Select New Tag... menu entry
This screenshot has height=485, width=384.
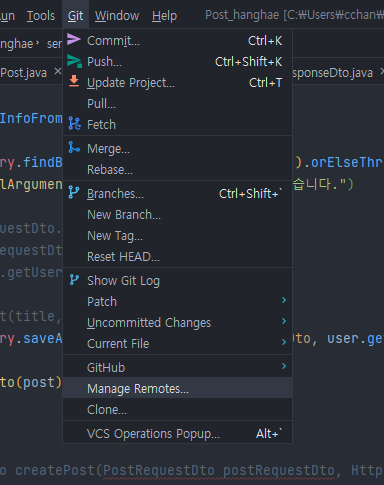[x=178, y=236]
